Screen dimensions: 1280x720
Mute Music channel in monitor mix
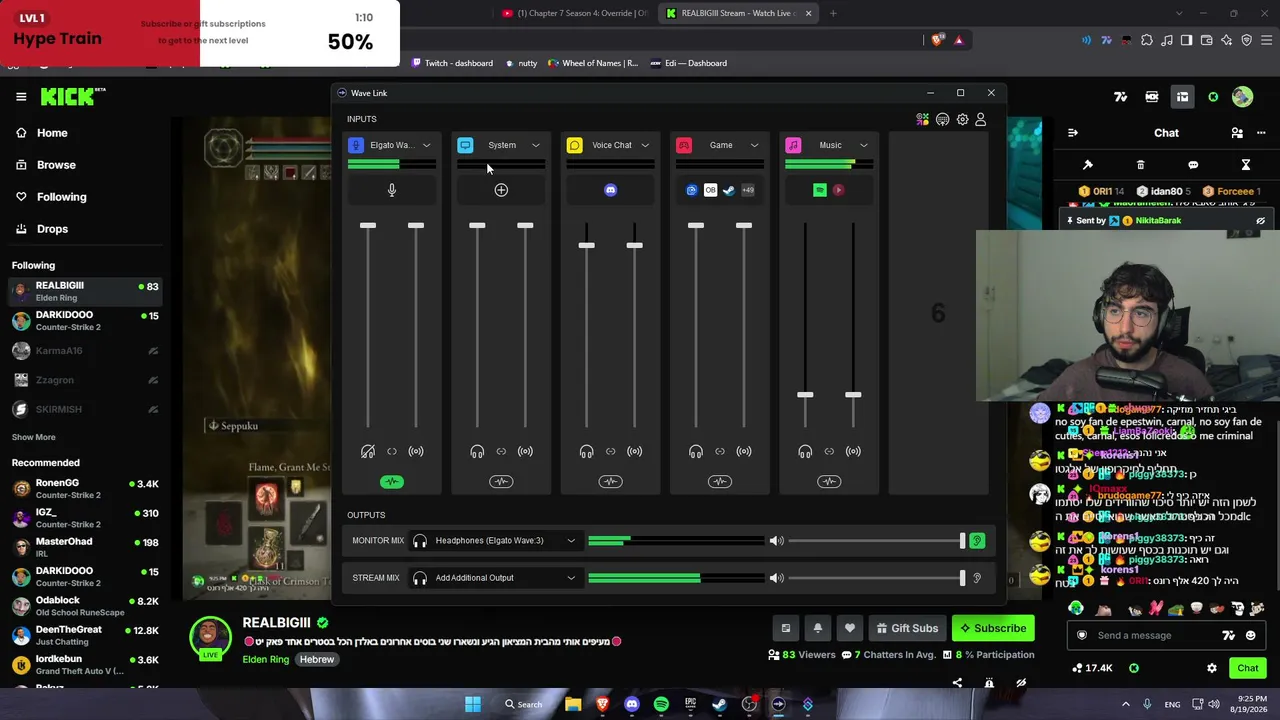pyautogui.click(x=805, y=452)
